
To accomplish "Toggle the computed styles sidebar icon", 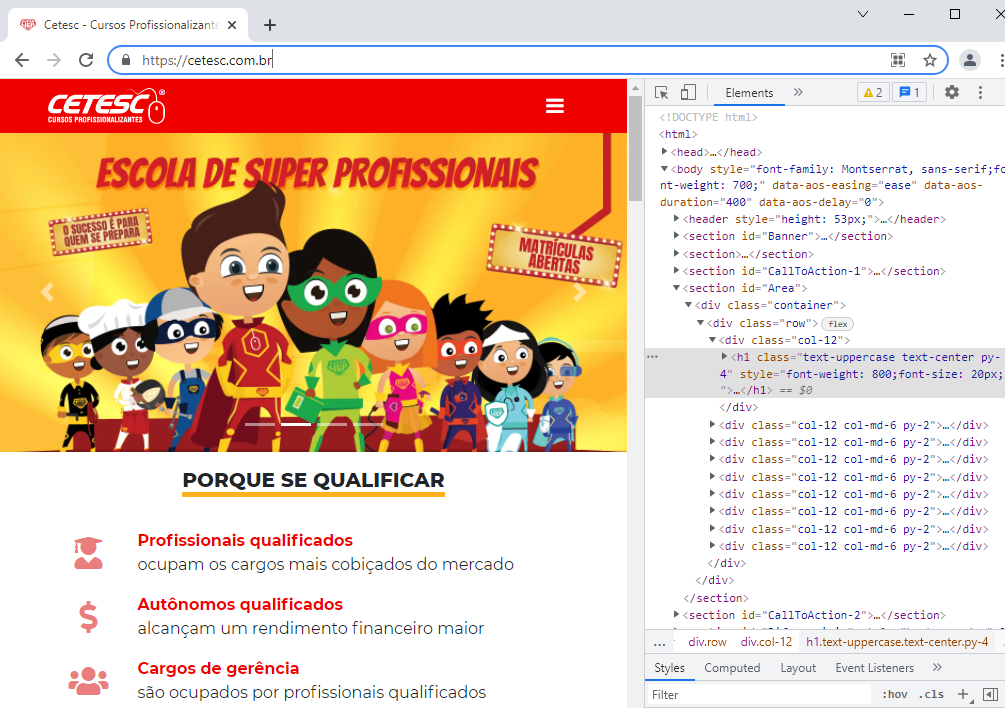I will pos(990,695).
